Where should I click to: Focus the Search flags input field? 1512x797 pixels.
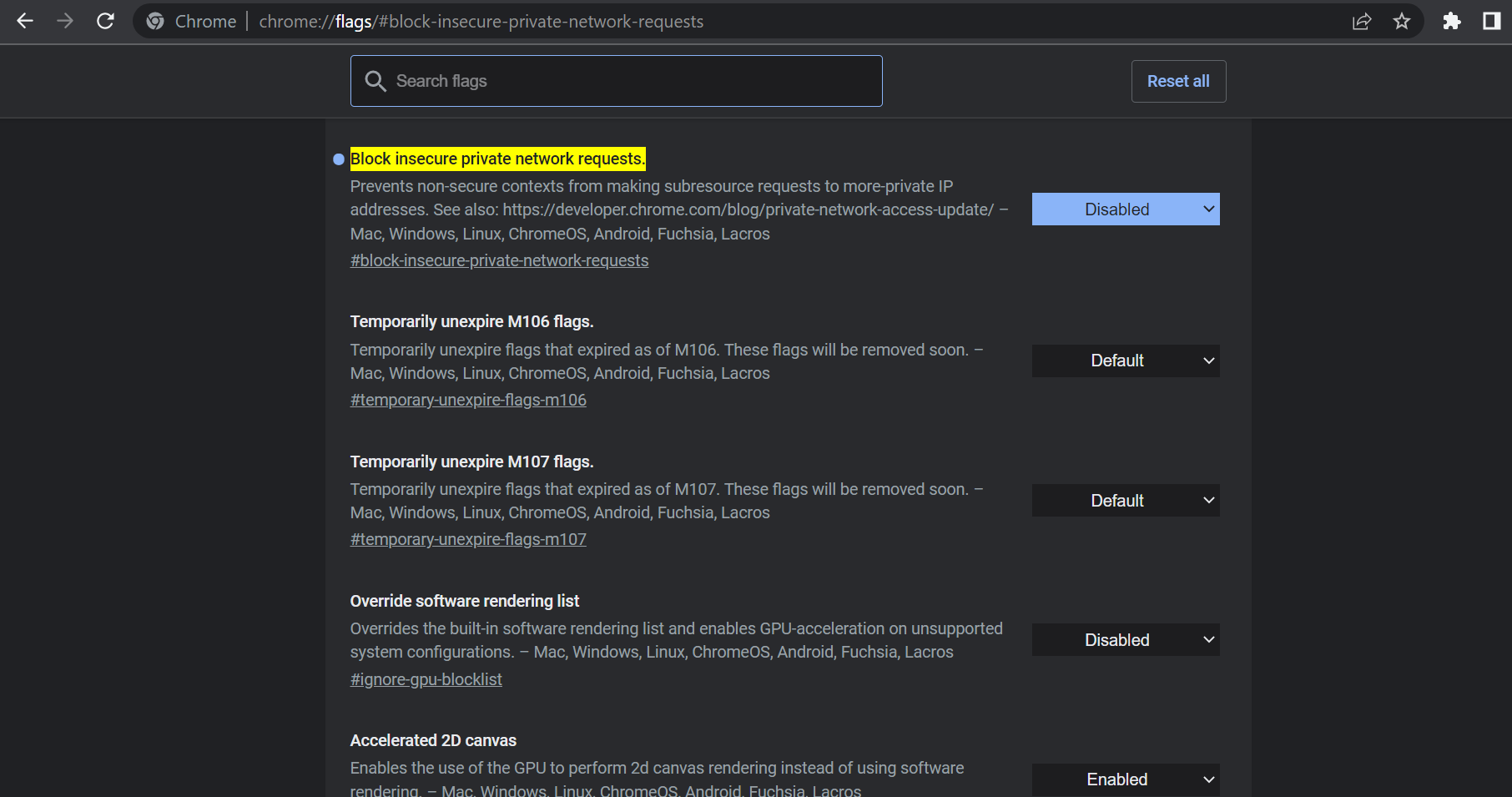click(617, 81)
